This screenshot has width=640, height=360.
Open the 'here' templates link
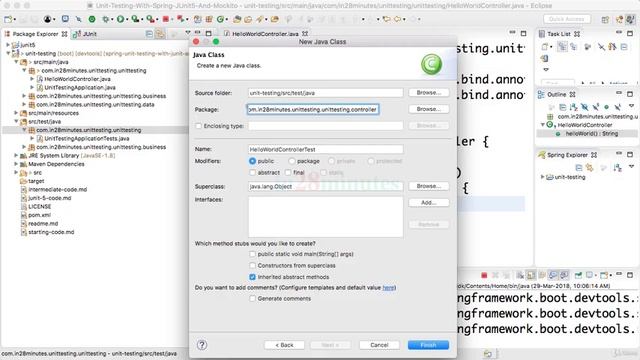coord(388,287)
